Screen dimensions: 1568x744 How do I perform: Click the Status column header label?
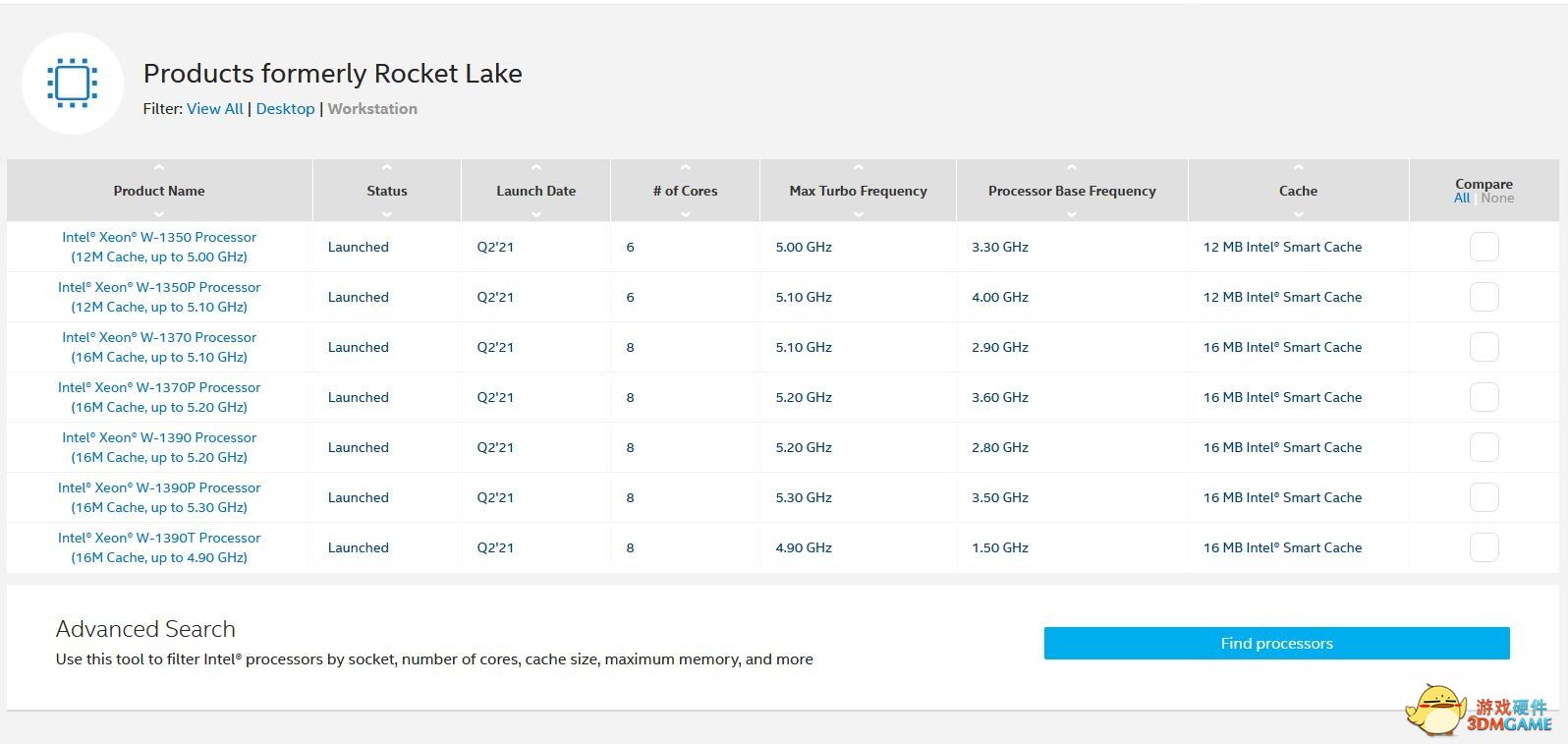click(387, 191)
